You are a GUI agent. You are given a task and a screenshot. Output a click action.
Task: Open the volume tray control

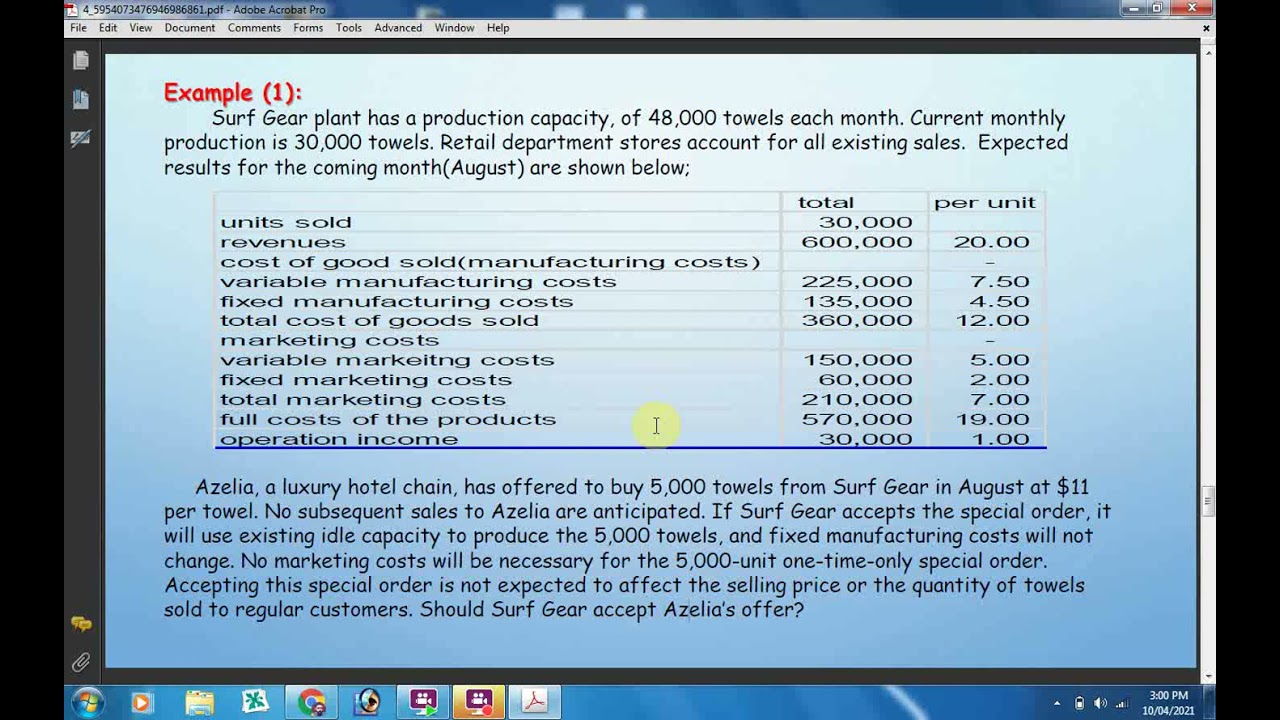[1101, 703]
